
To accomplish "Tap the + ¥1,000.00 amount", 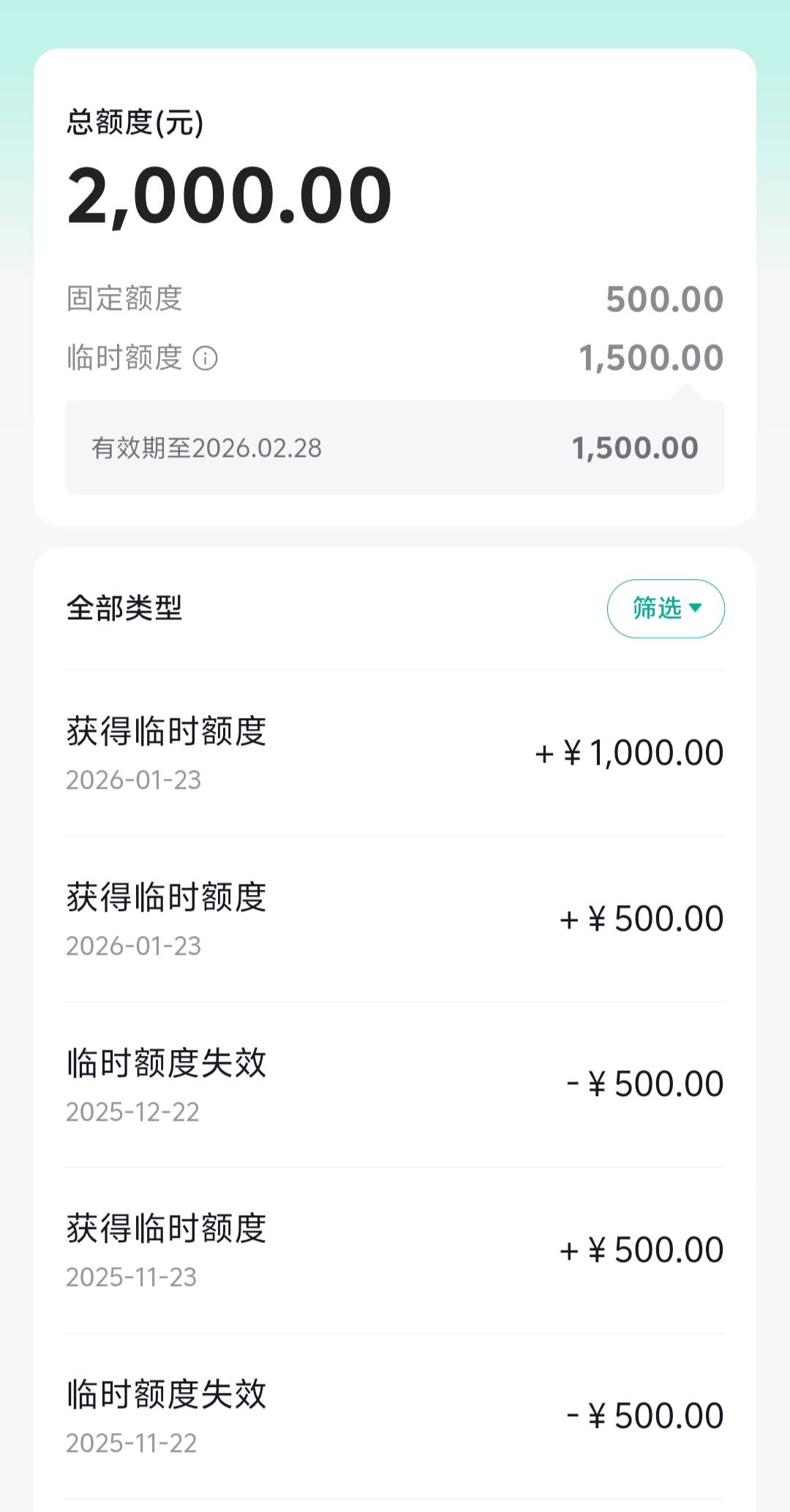I will [630, 753].
